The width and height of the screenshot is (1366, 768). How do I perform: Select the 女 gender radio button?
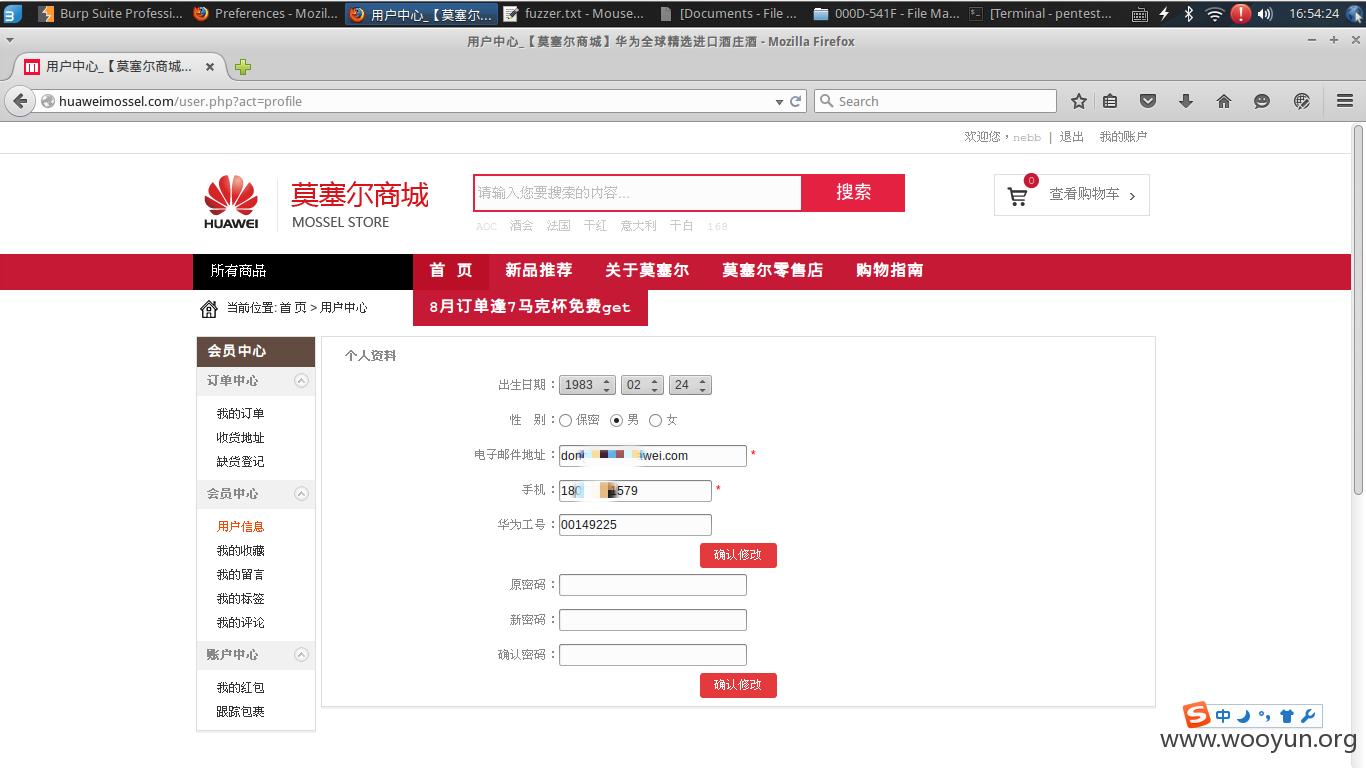tap(655, 420)
